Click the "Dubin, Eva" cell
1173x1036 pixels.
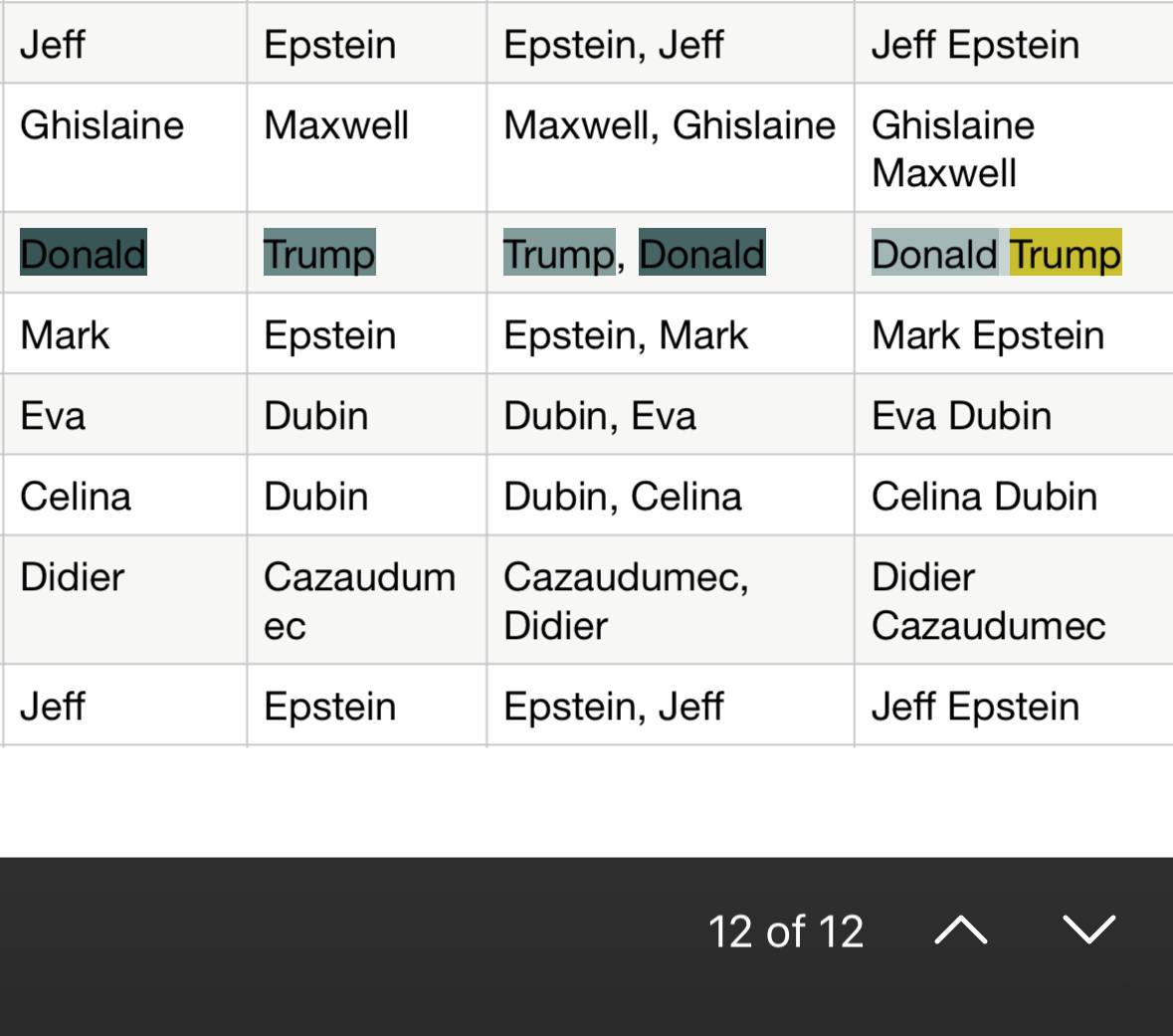tap(600, 416)
